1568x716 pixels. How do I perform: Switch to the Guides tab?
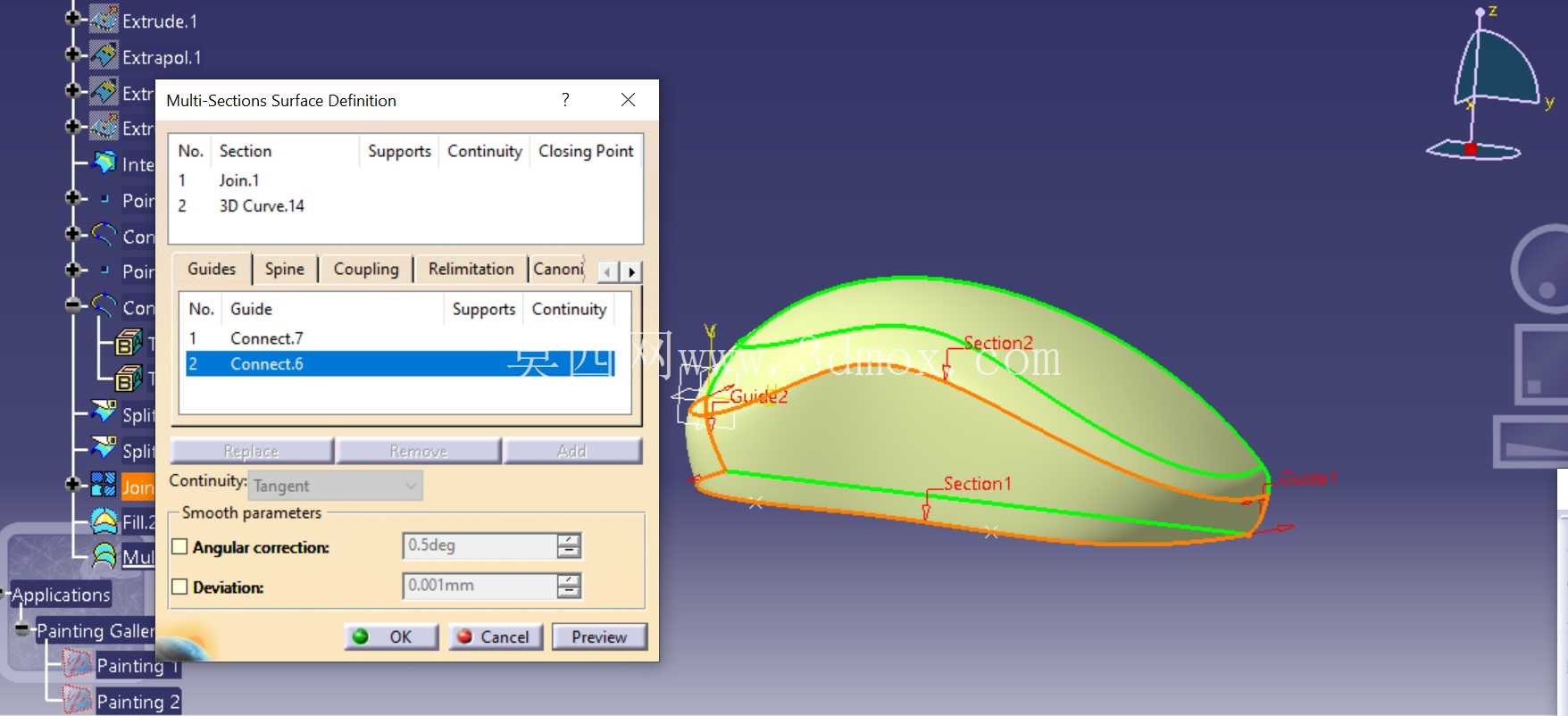tap(212, 269)
